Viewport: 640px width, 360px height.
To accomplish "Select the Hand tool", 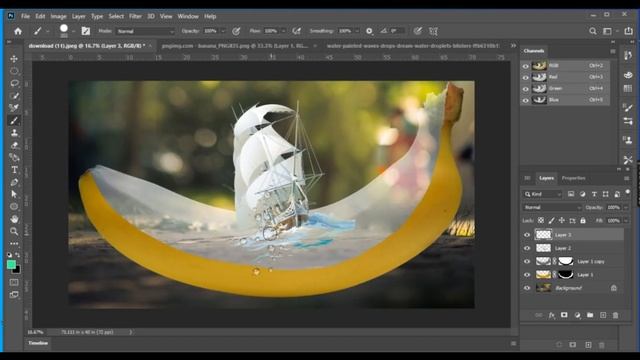I will [x=14, y=219].
